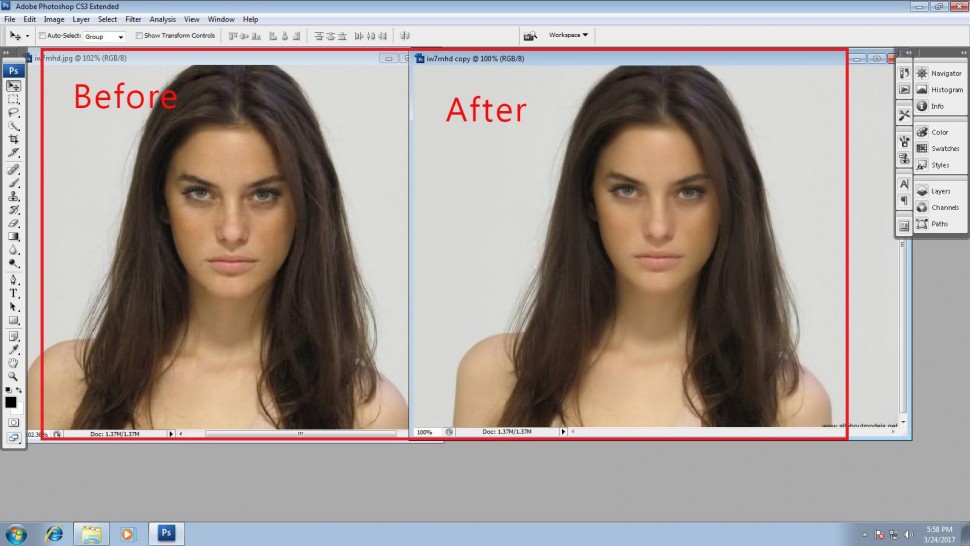Open the Image menu
This screenshot has width=970, height=546.
coord(54,19)
